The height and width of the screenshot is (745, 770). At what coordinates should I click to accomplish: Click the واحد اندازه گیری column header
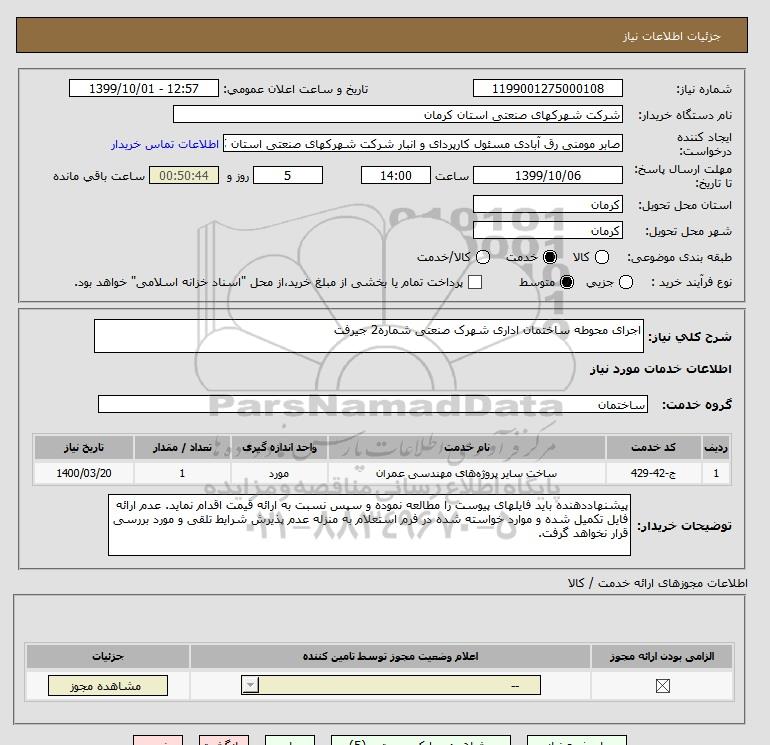point(279,447)
